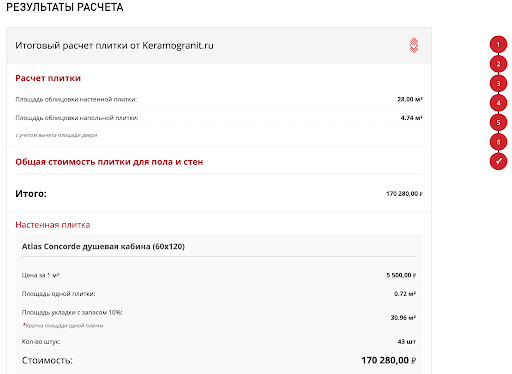Click the Итоговый расчет плитки header

114,45
